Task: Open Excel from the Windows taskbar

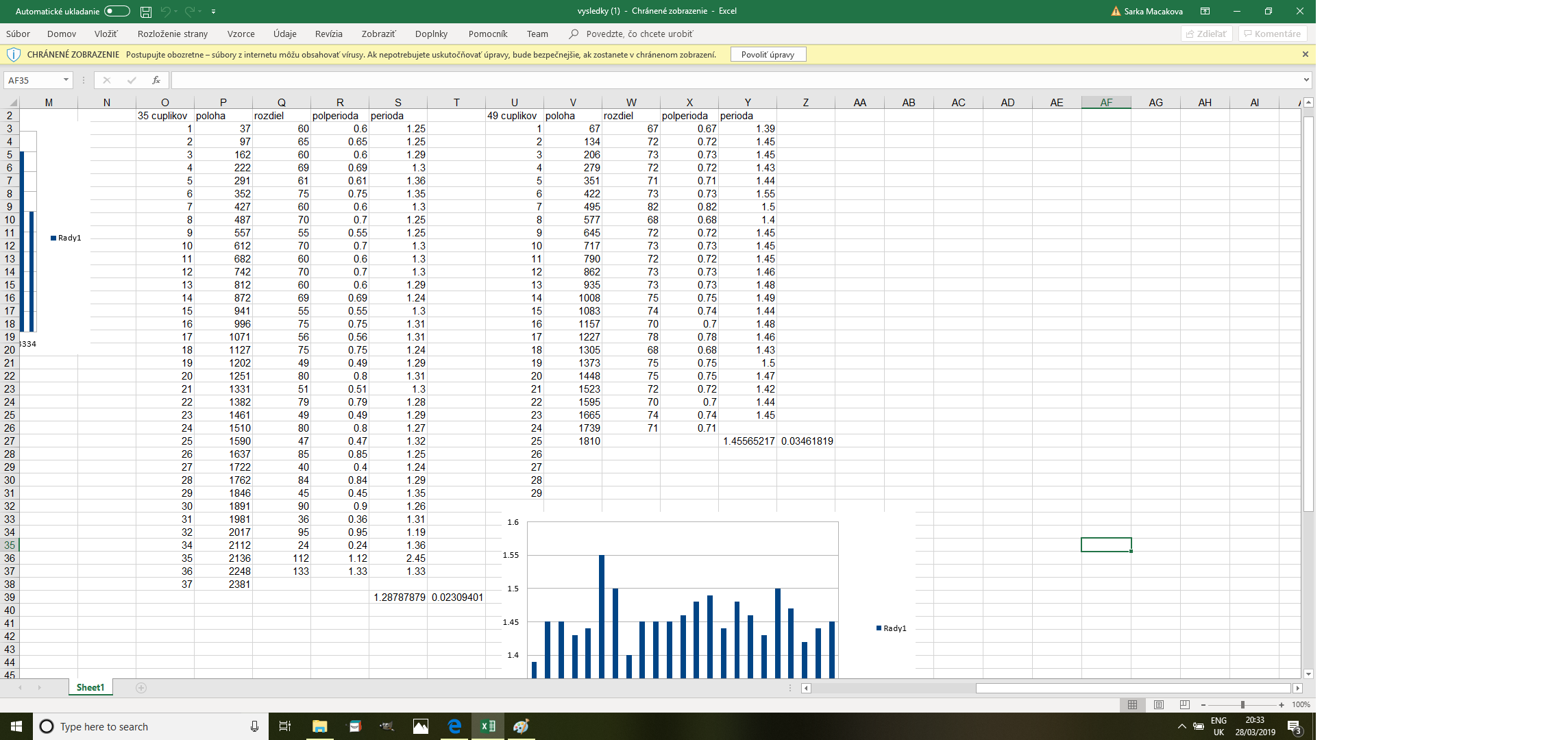Action: [488, 726]
